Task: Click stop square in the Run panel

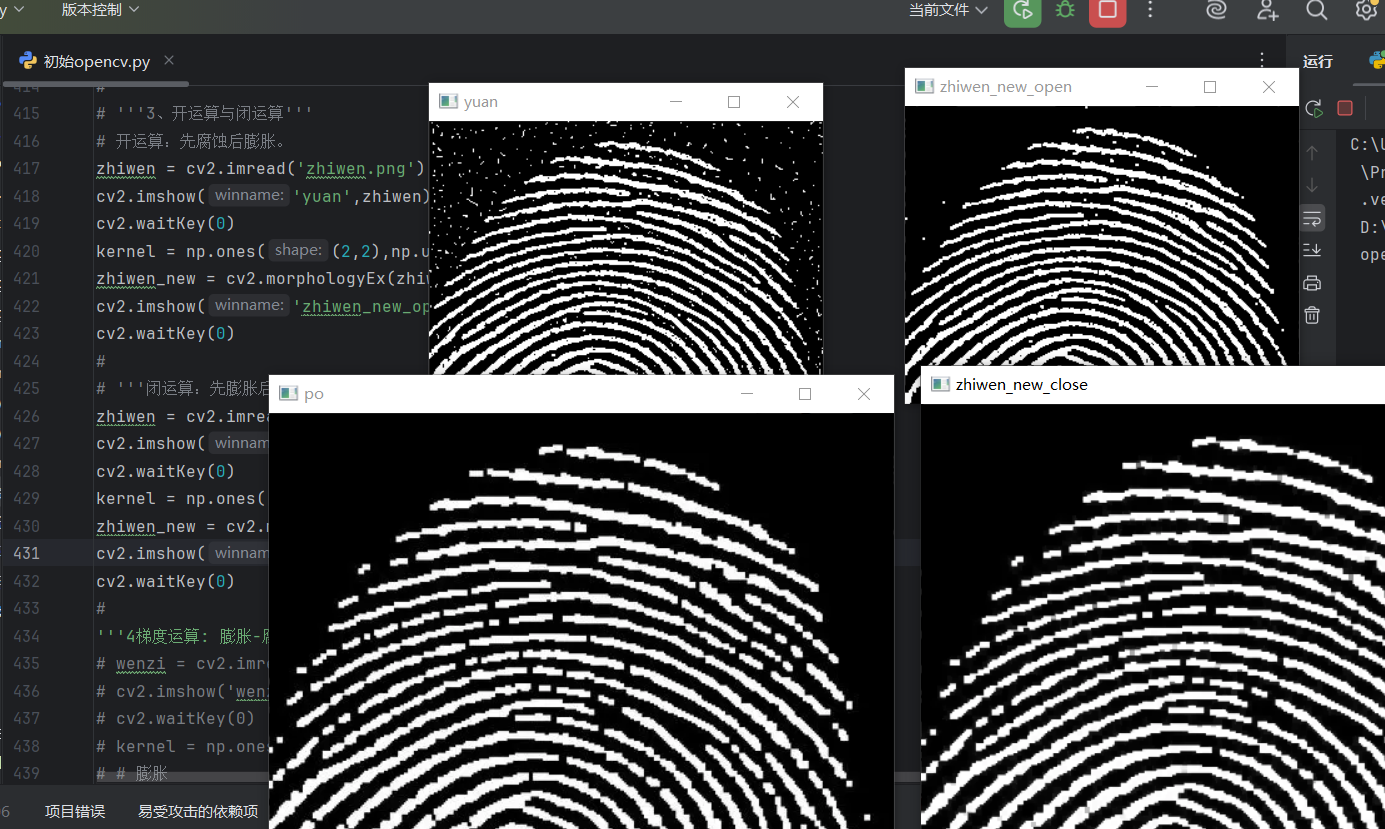Action: tap(1345, 108)
